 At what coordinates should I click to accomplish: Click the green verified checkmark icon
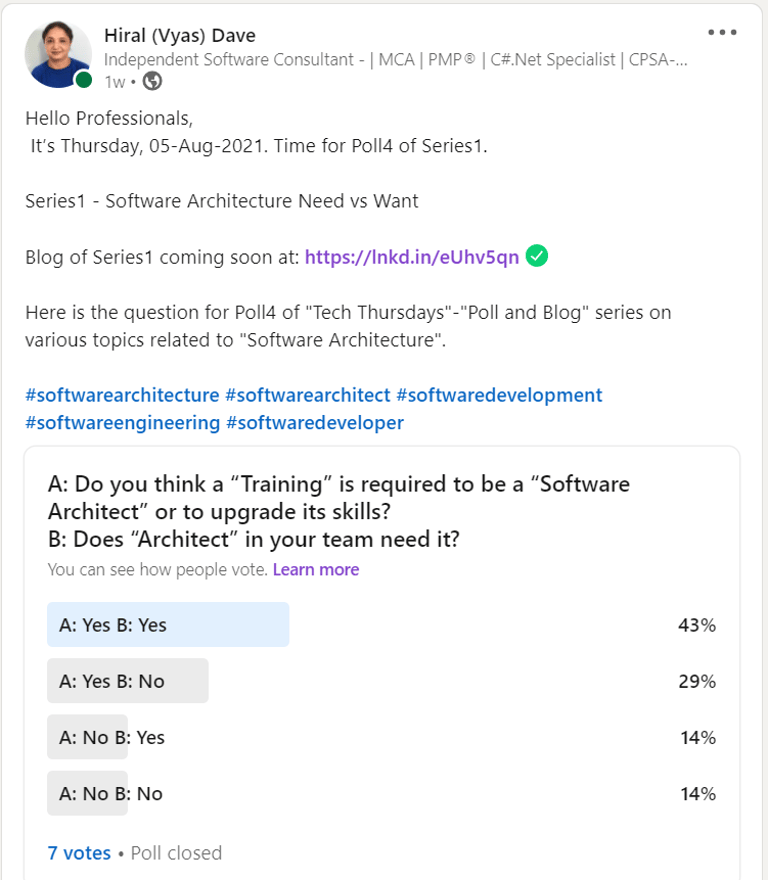click(x=537, y=256)
